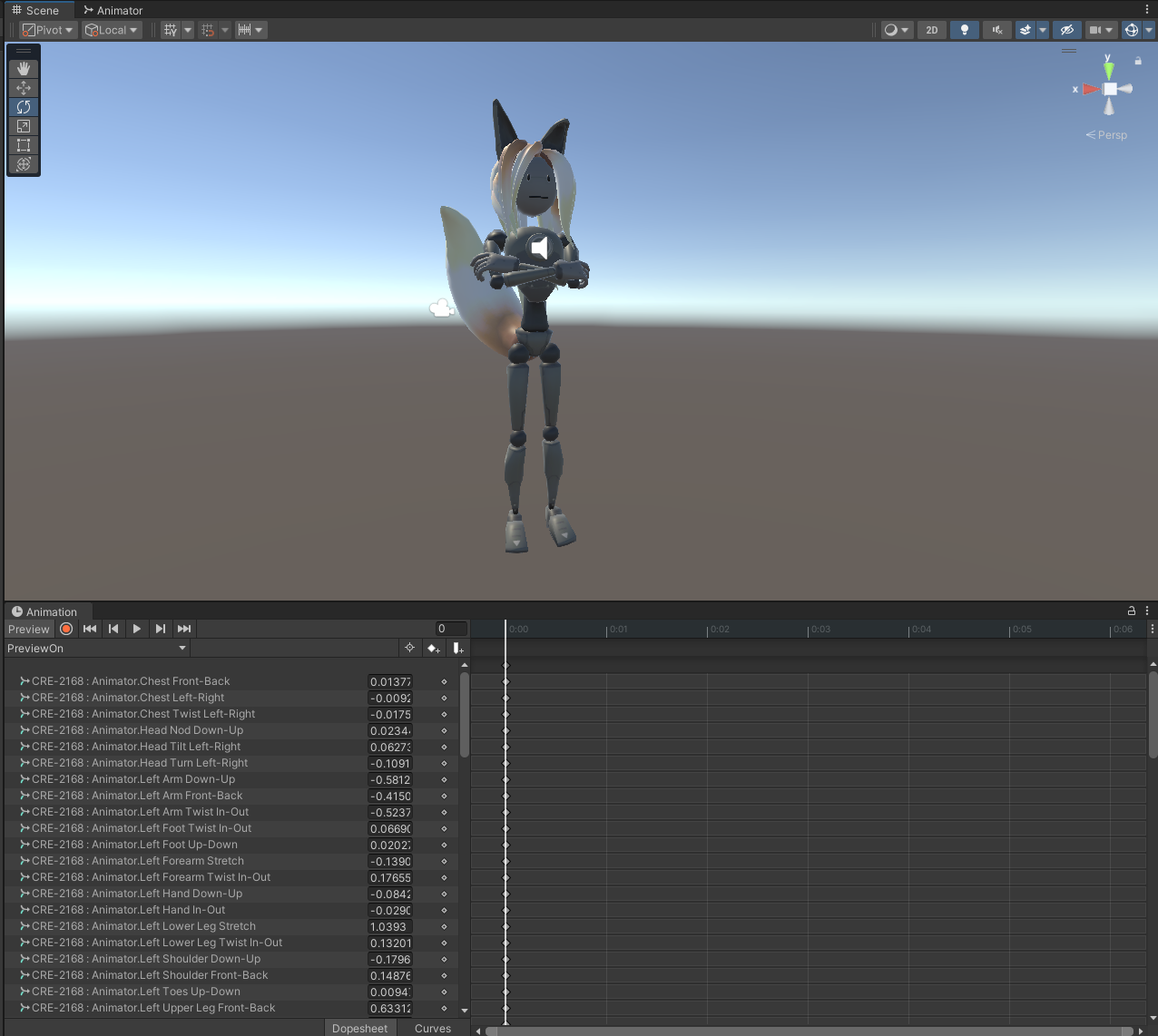Switch to the Animator tab
This screenshot has width=1158, height=1036.
pos(113,10)
